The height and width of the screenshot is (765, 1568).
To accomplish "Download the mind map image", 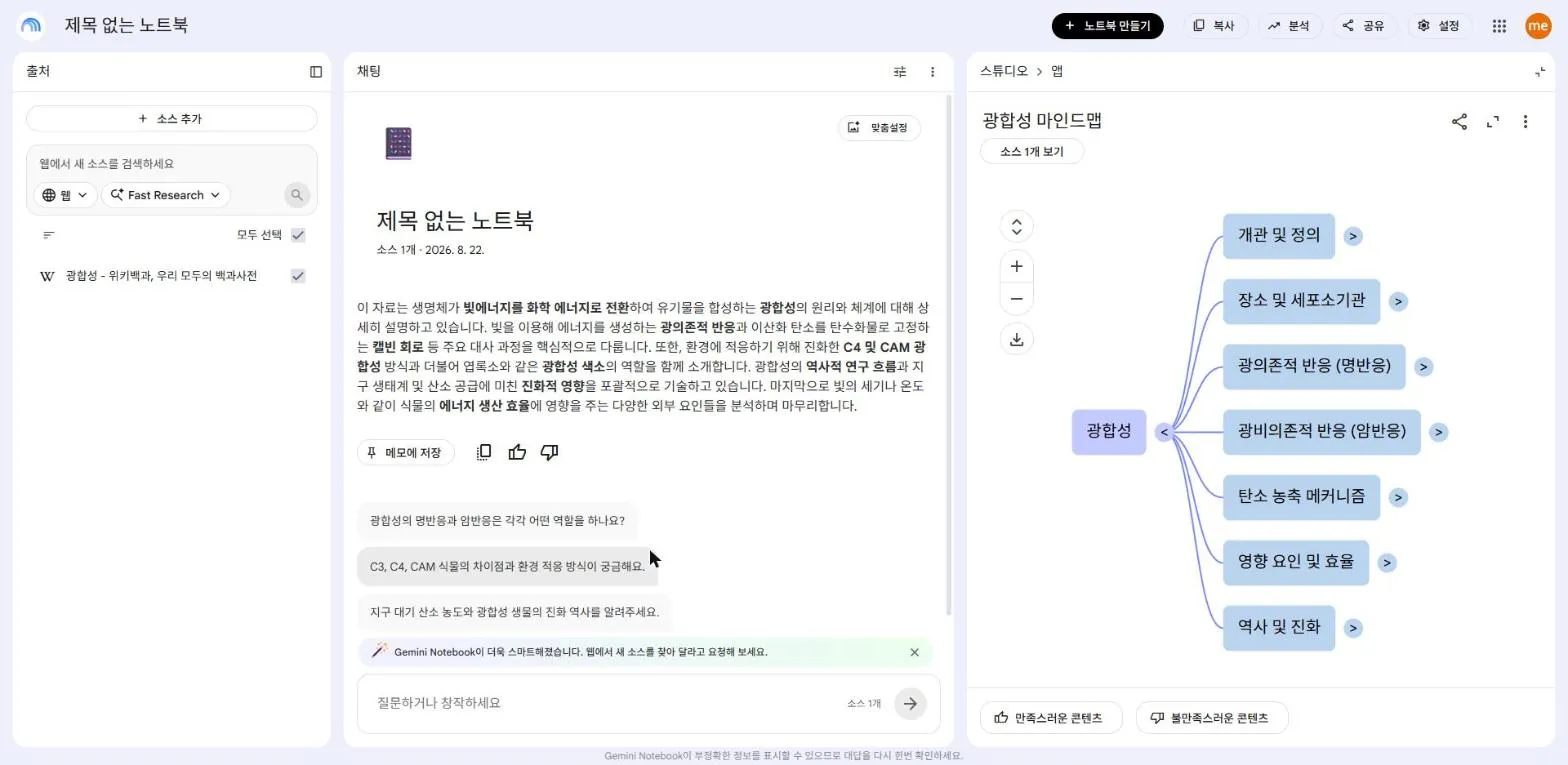I will 1017,339.
